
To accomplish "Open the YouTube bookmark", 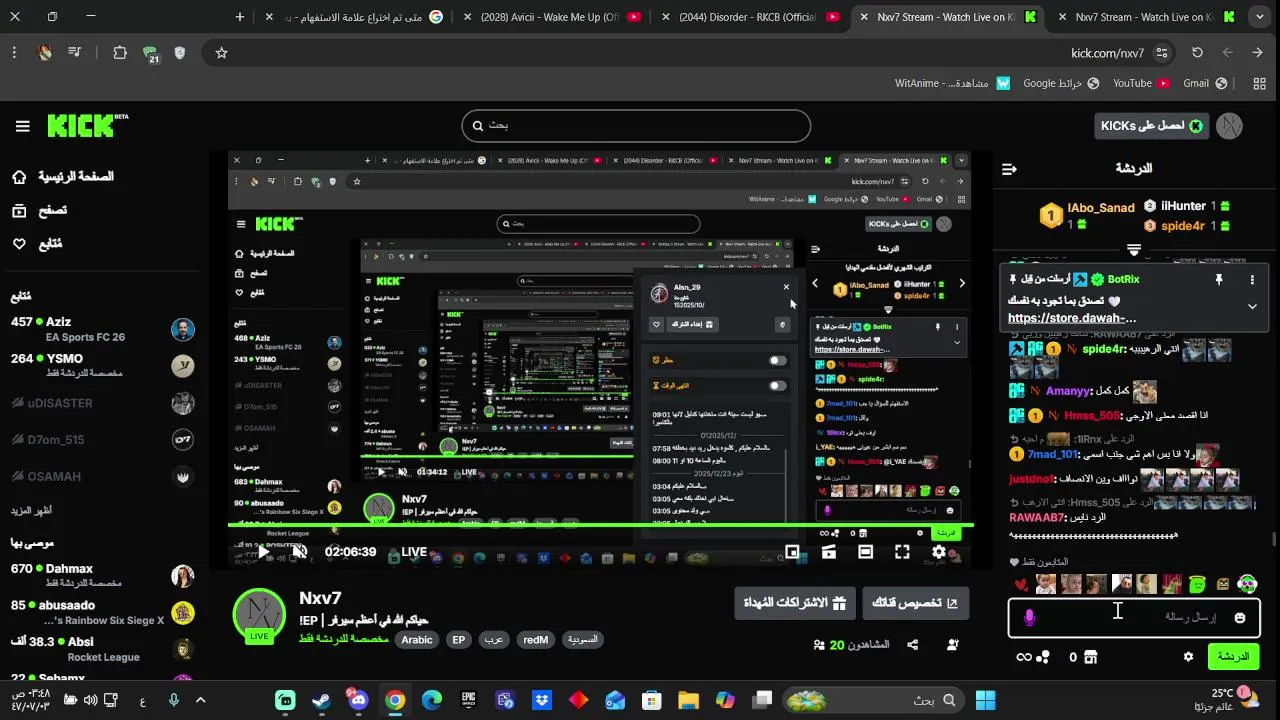I will pos(1141,84).
